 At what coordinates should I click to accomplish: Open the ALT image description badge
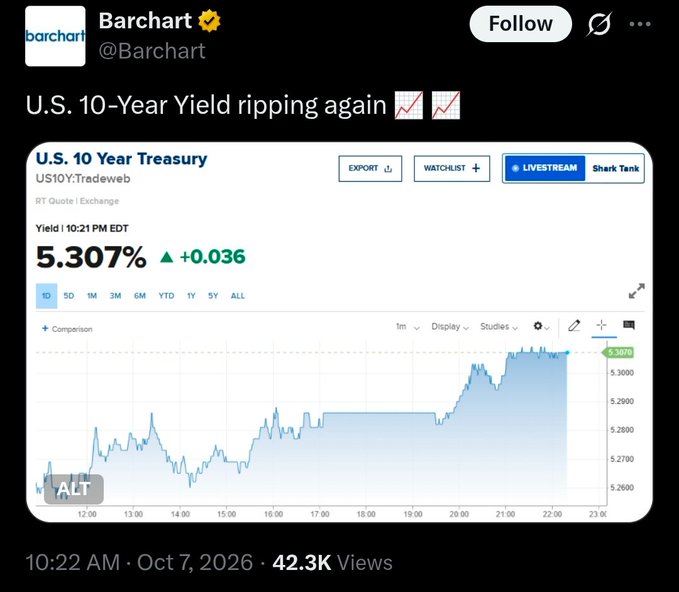tap(74, 489)
